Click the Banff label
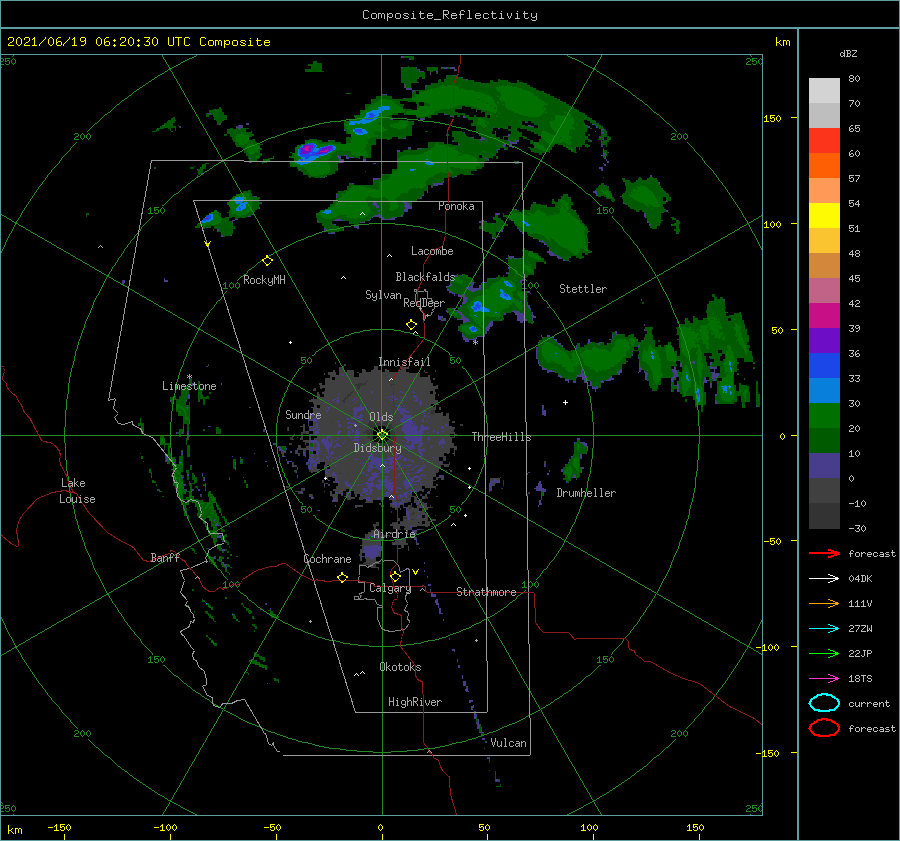The width and height of the screenshot is (900, 841). coord(165,557)
